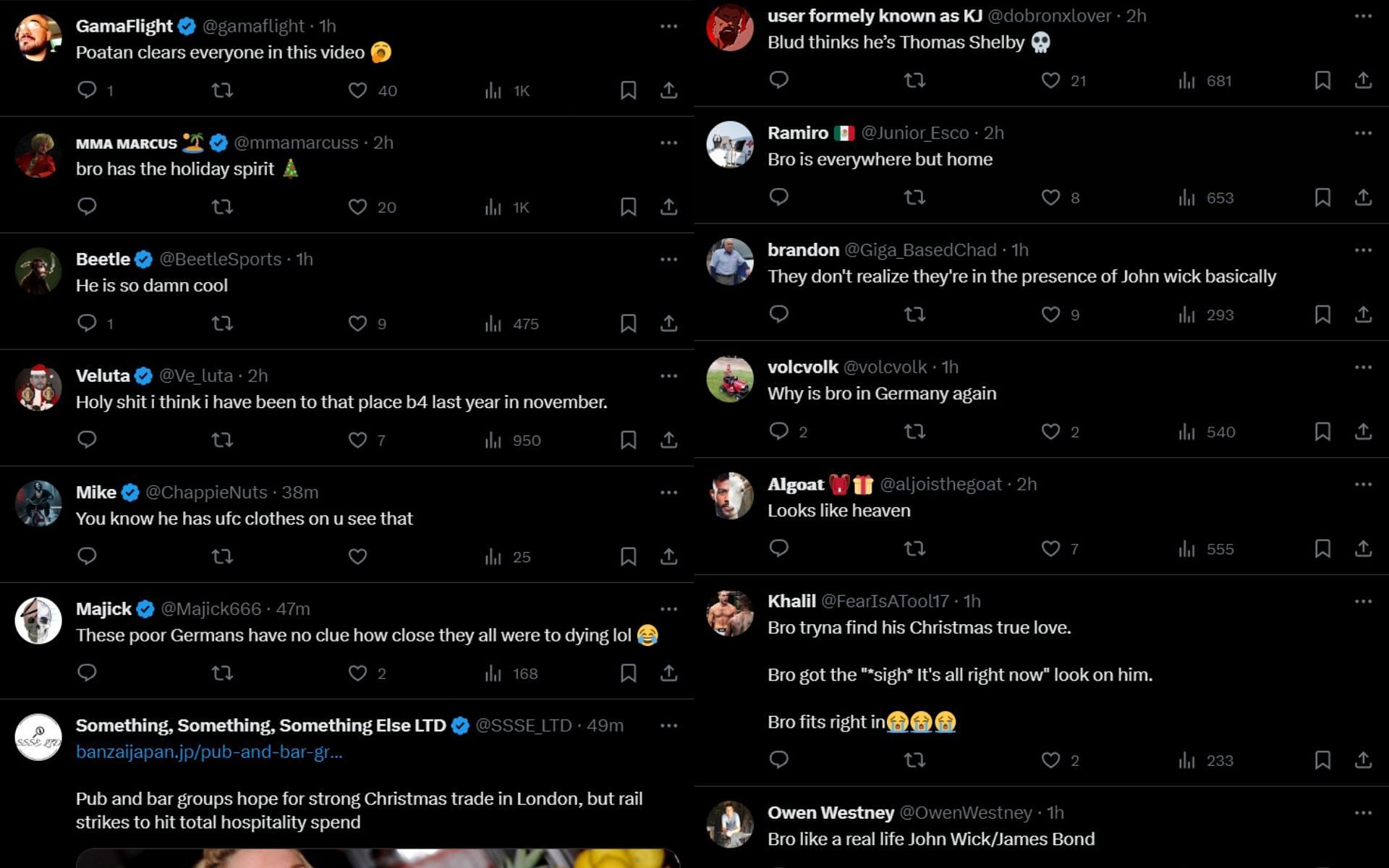Reply to volcvolk's Germany tweet
The height and width of the screenshot is (868, 1389).
coord(778,432)
